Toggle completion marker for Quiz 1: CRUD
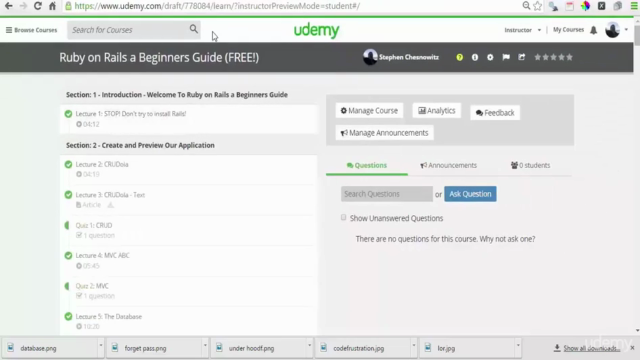The width and height of the screenshot is (640, 360). pos(67,225)
